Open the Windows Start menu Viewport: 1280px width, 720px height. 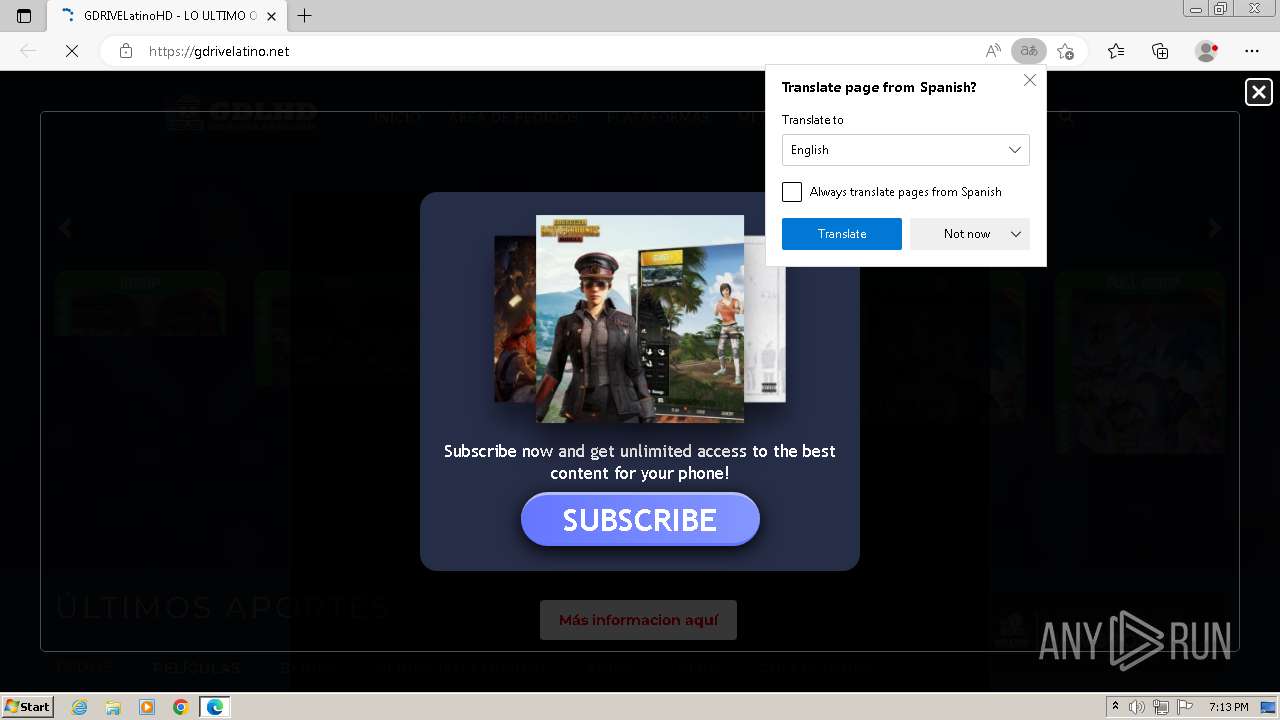28,707
